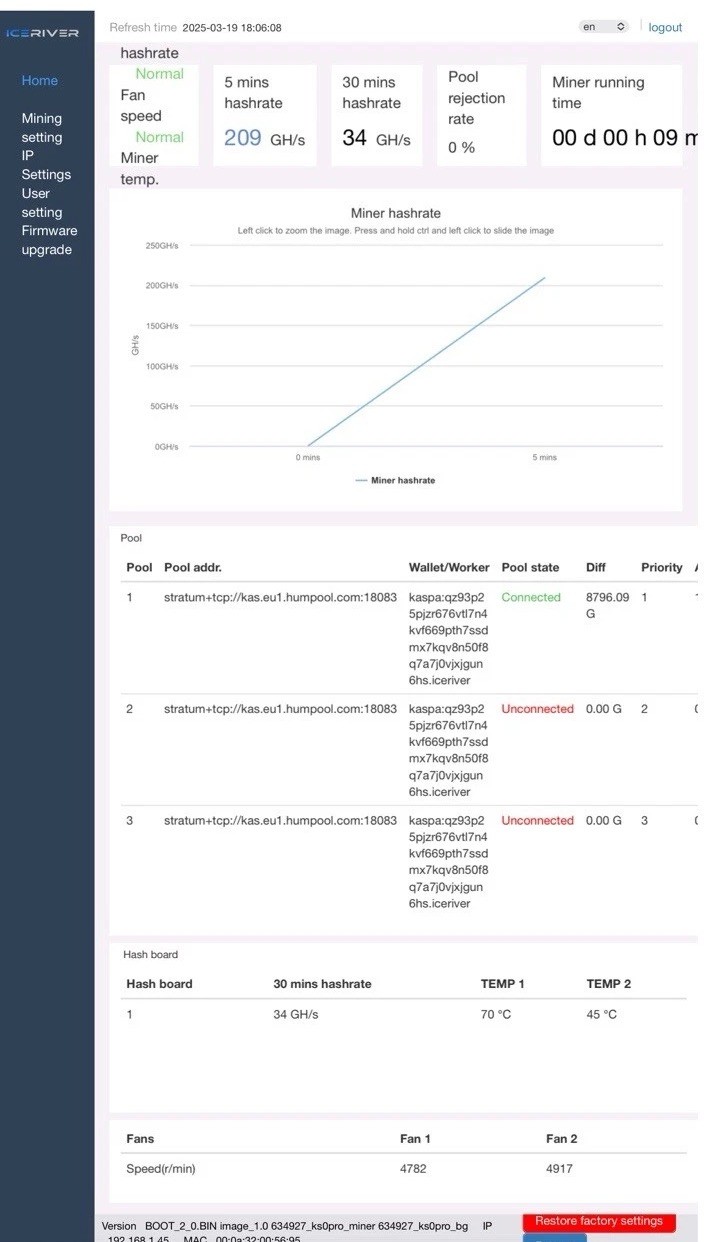The image size is (719, 1242).
Task: Click the 5 mins point on the hashrate chart
Action: pyautogui.click(x=544, y=278)
